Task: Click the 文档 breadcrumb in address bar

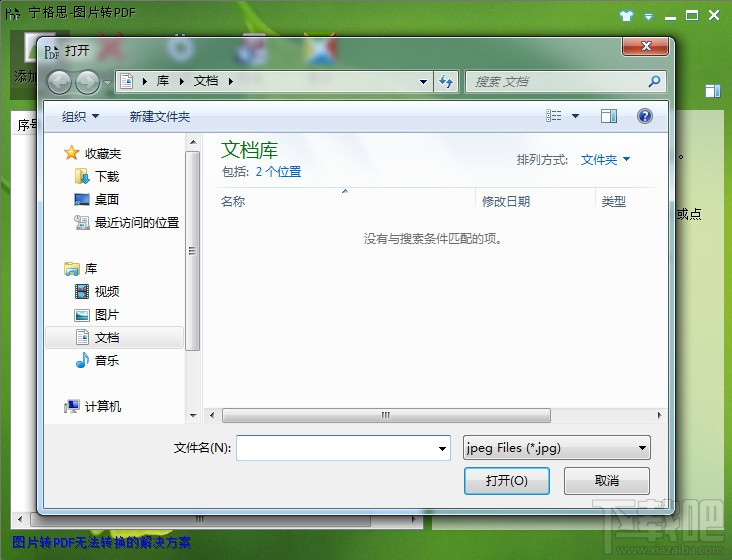Action: pyautogui.click(x=206, y=81)
